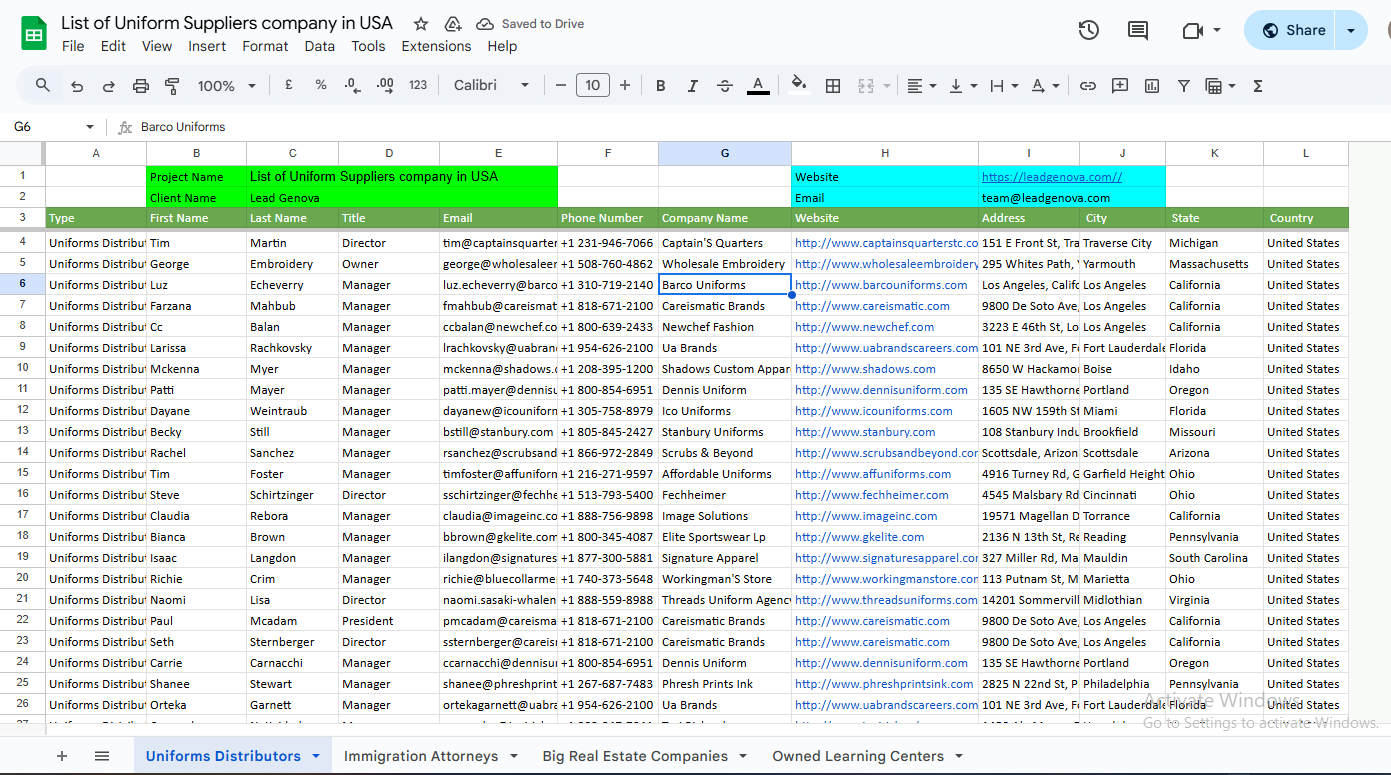Create a filter

tap(1184, 86)
